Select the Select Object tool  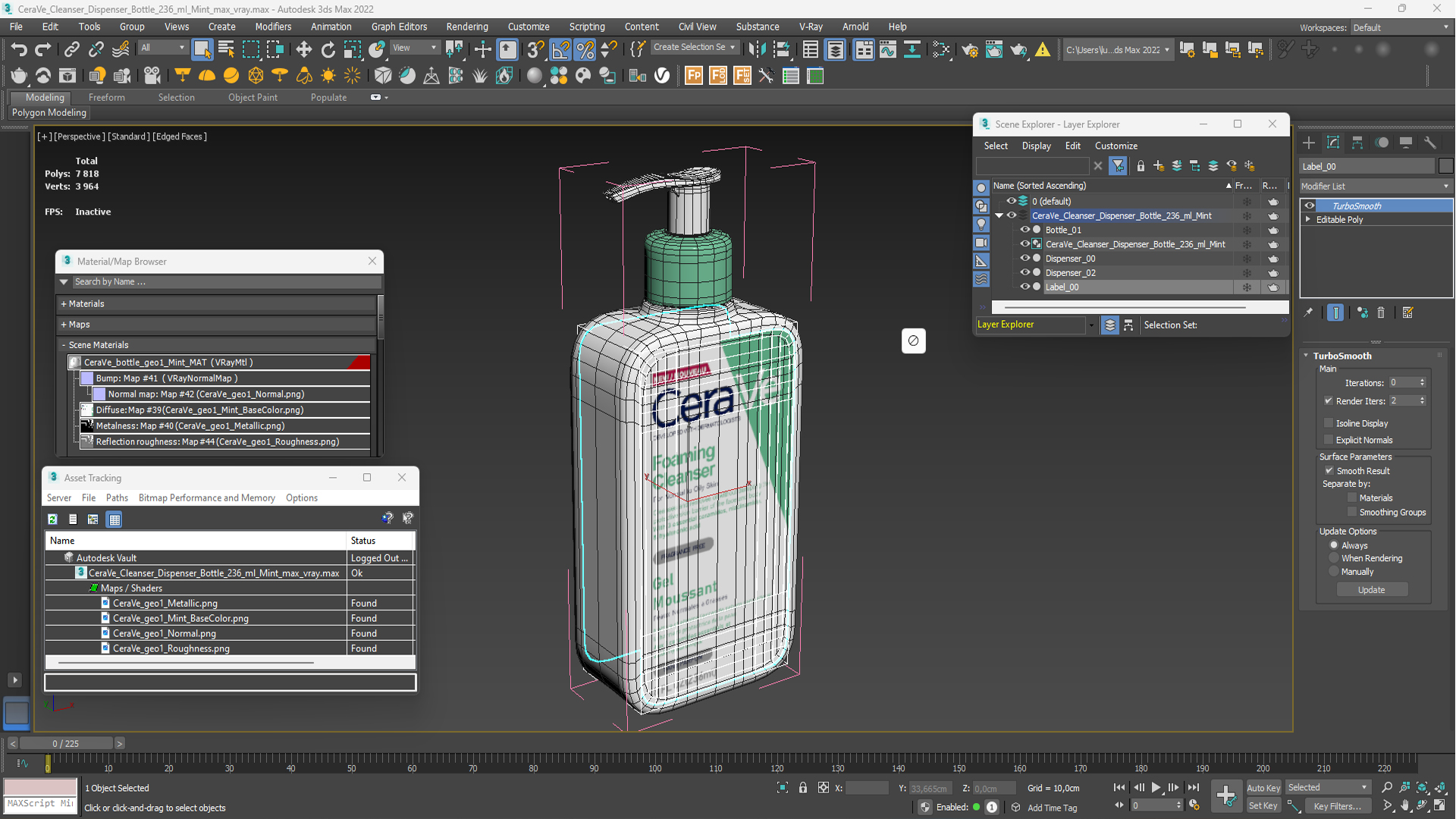[x=202, y=49]
